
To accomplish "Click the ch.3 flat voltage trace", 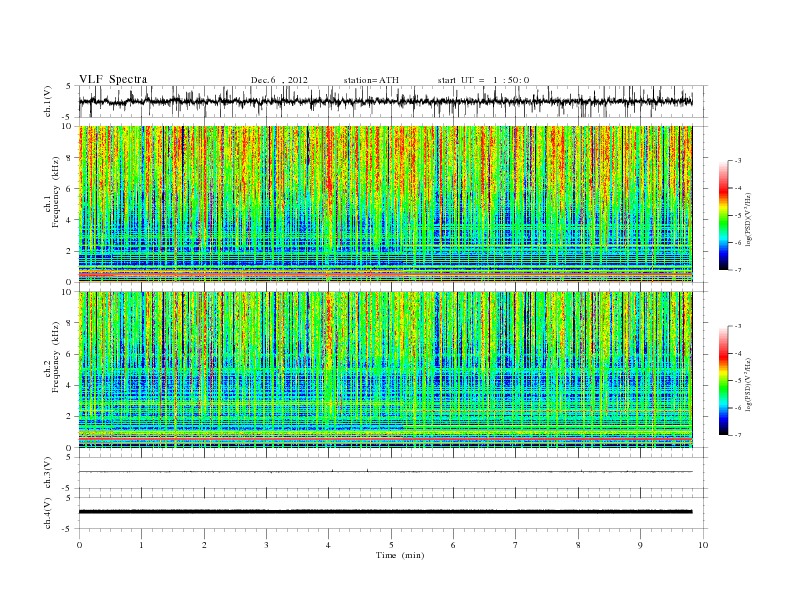I will (385, 472).
